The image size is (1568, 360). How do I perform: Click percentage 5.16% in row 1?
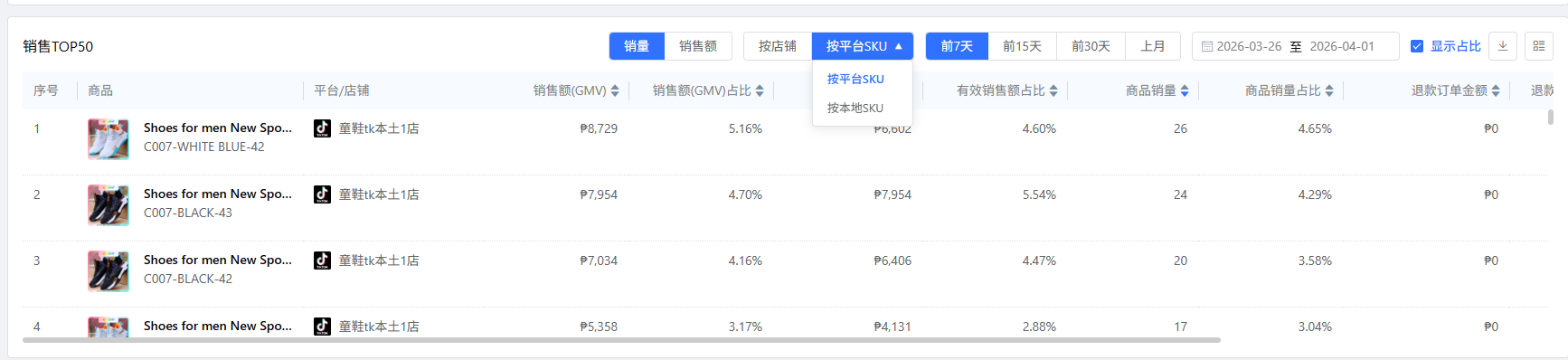745,128
